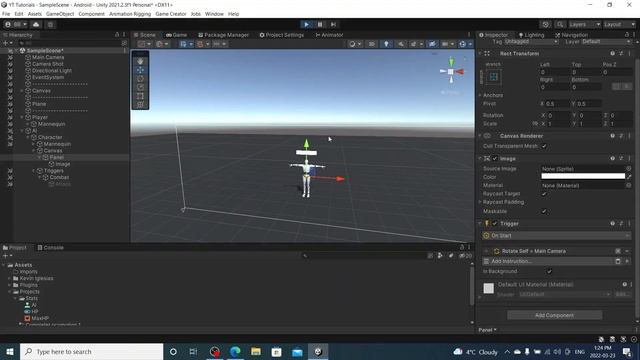
Task: Open the search icon in top toolbar
Action: [x=560, y=24]
